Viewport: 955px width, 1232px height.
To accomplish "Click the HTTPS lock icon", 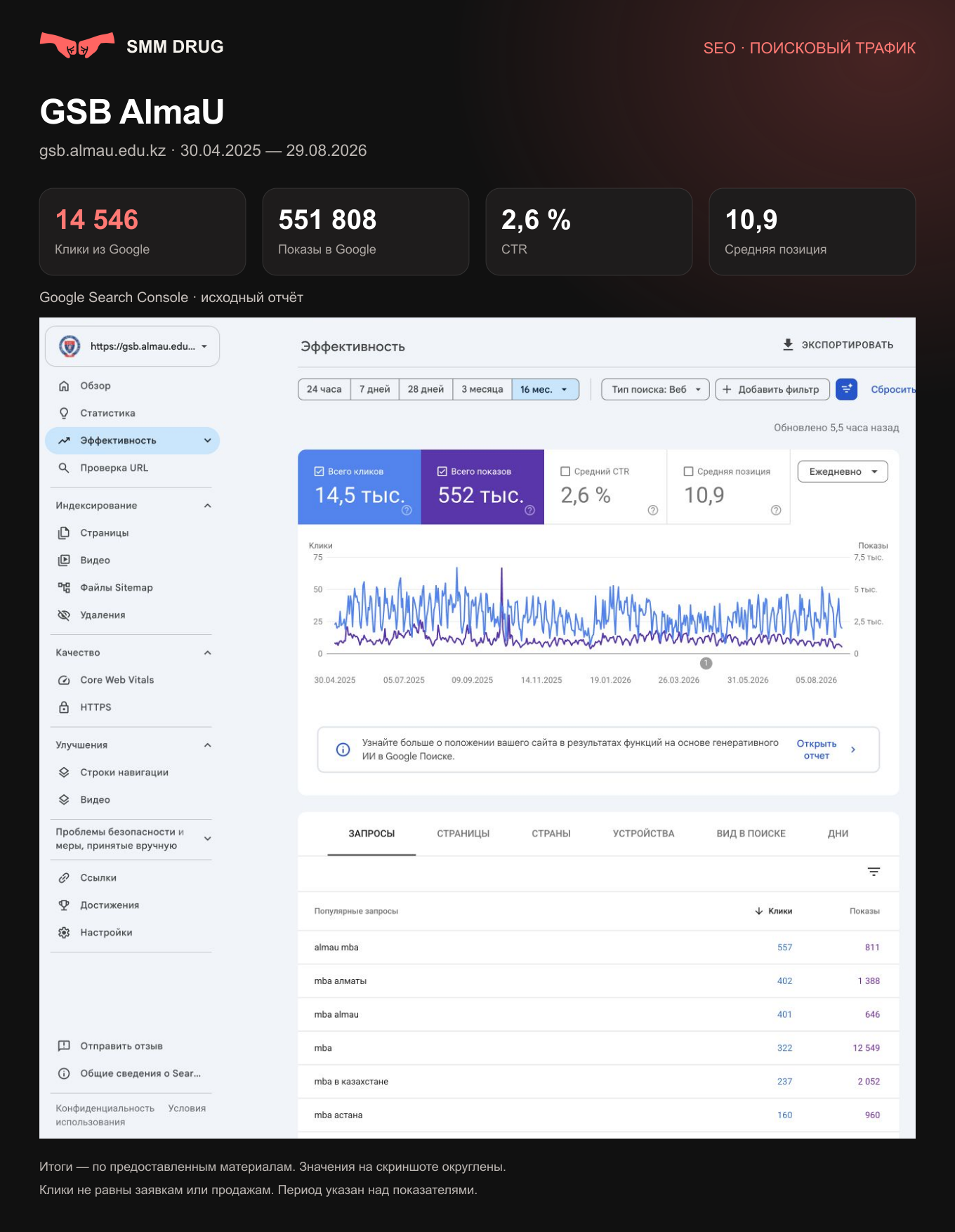I will (64, 707).
